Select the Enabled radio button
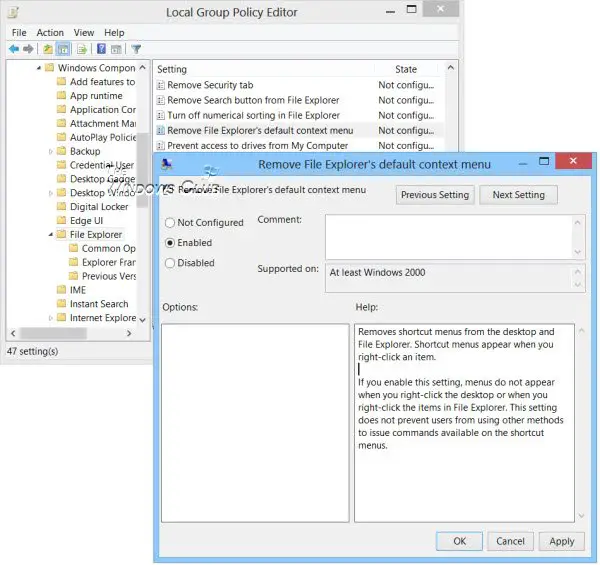This screenshot has height=565, width=600. pos(170,243)
